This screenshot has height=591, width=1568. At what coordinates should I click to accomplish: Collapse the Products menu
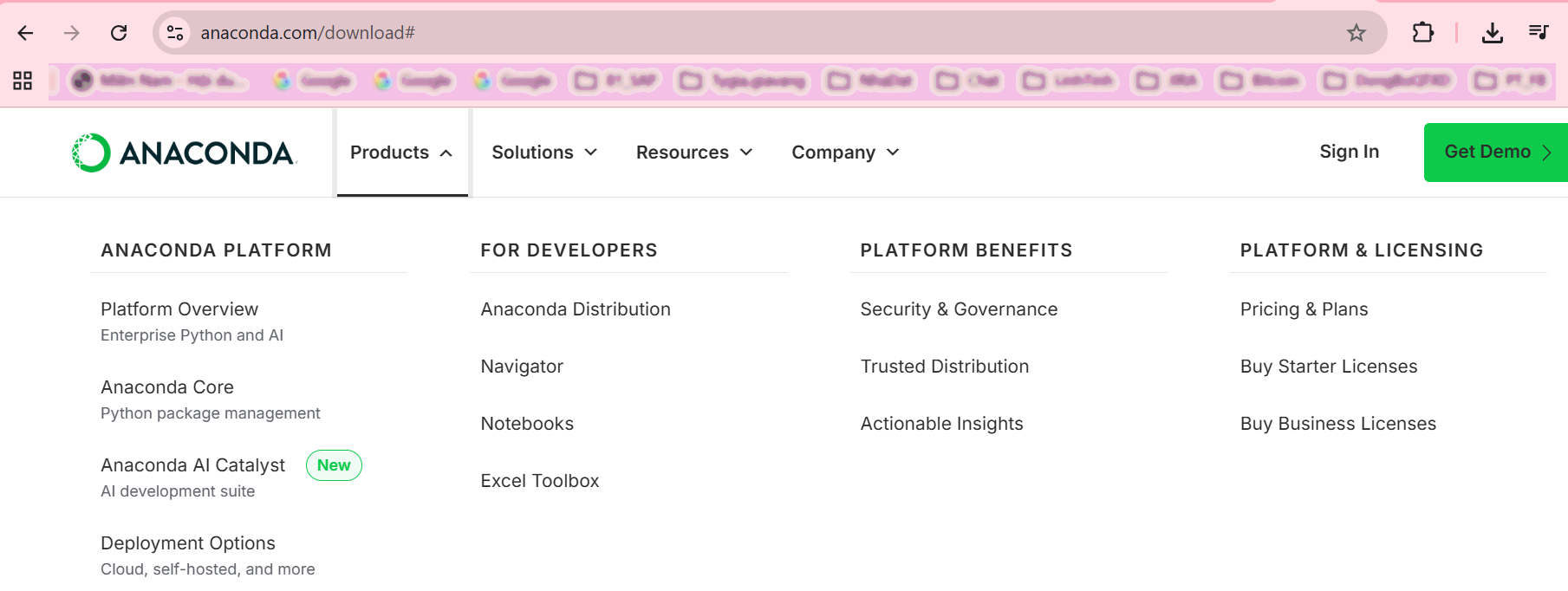coord(402,153)
